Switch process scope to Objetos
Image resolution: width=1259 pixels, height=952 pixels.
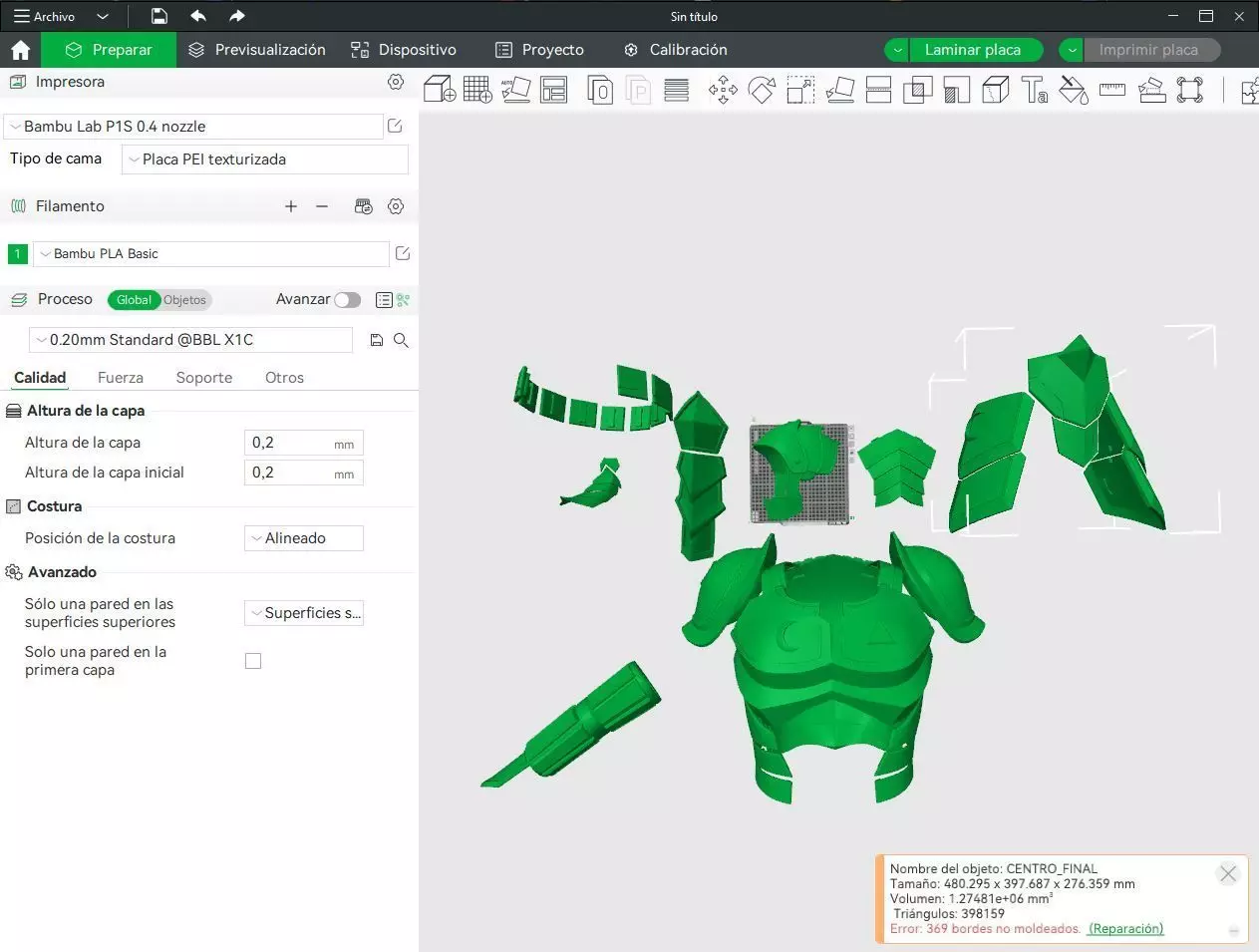click(184, 300)
